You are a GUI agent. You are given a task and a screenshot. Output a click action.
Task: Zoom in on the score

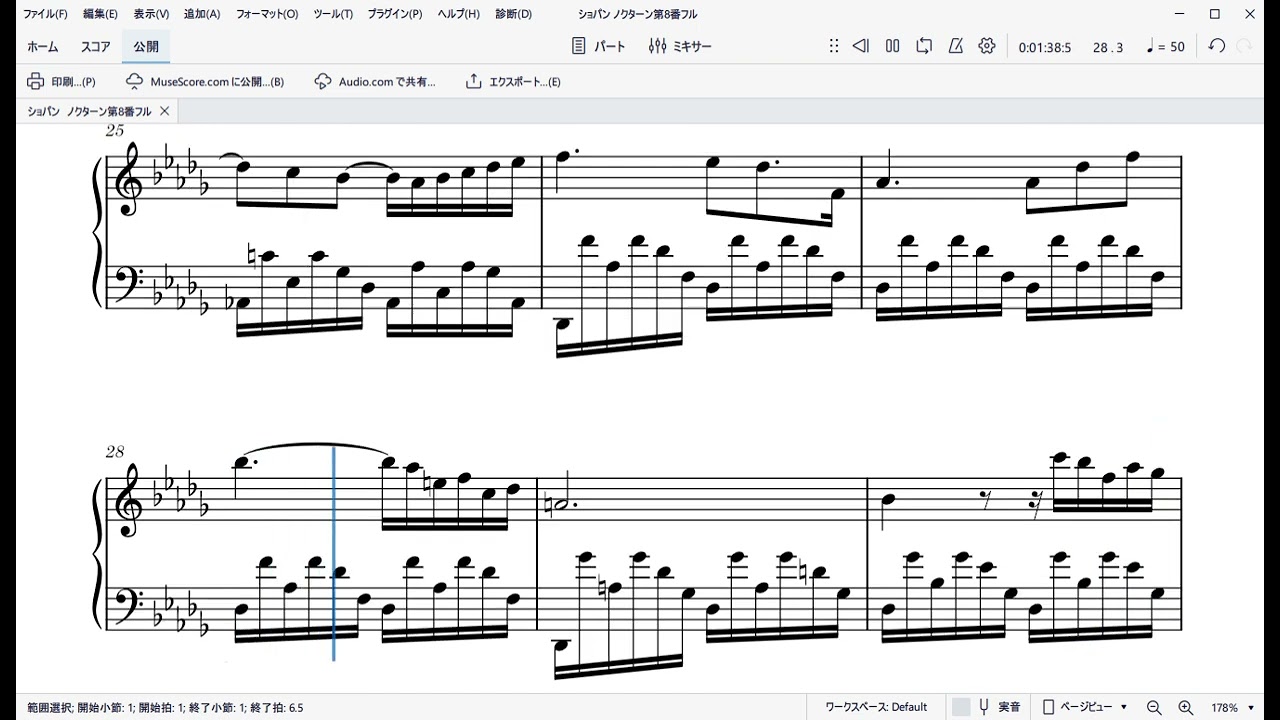1186,707
